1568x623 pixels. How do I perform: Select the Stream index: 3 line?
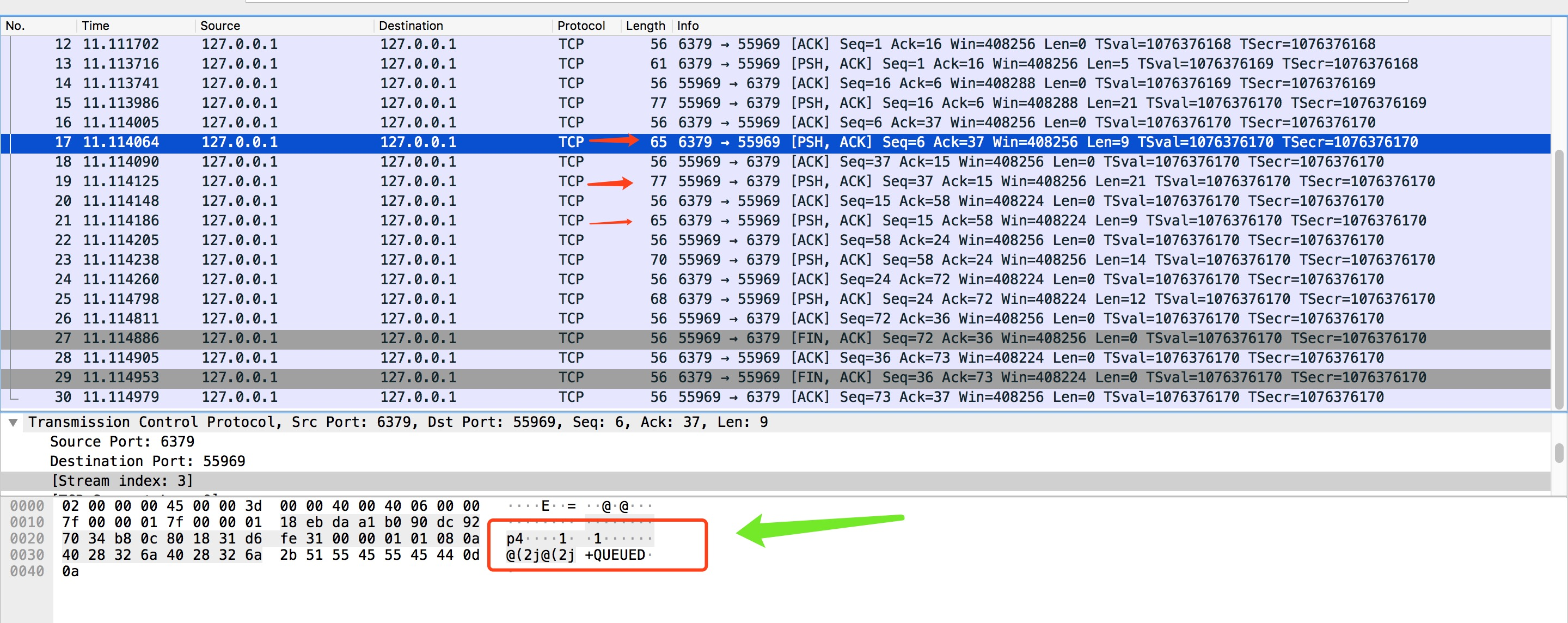[x=122, y=480]
